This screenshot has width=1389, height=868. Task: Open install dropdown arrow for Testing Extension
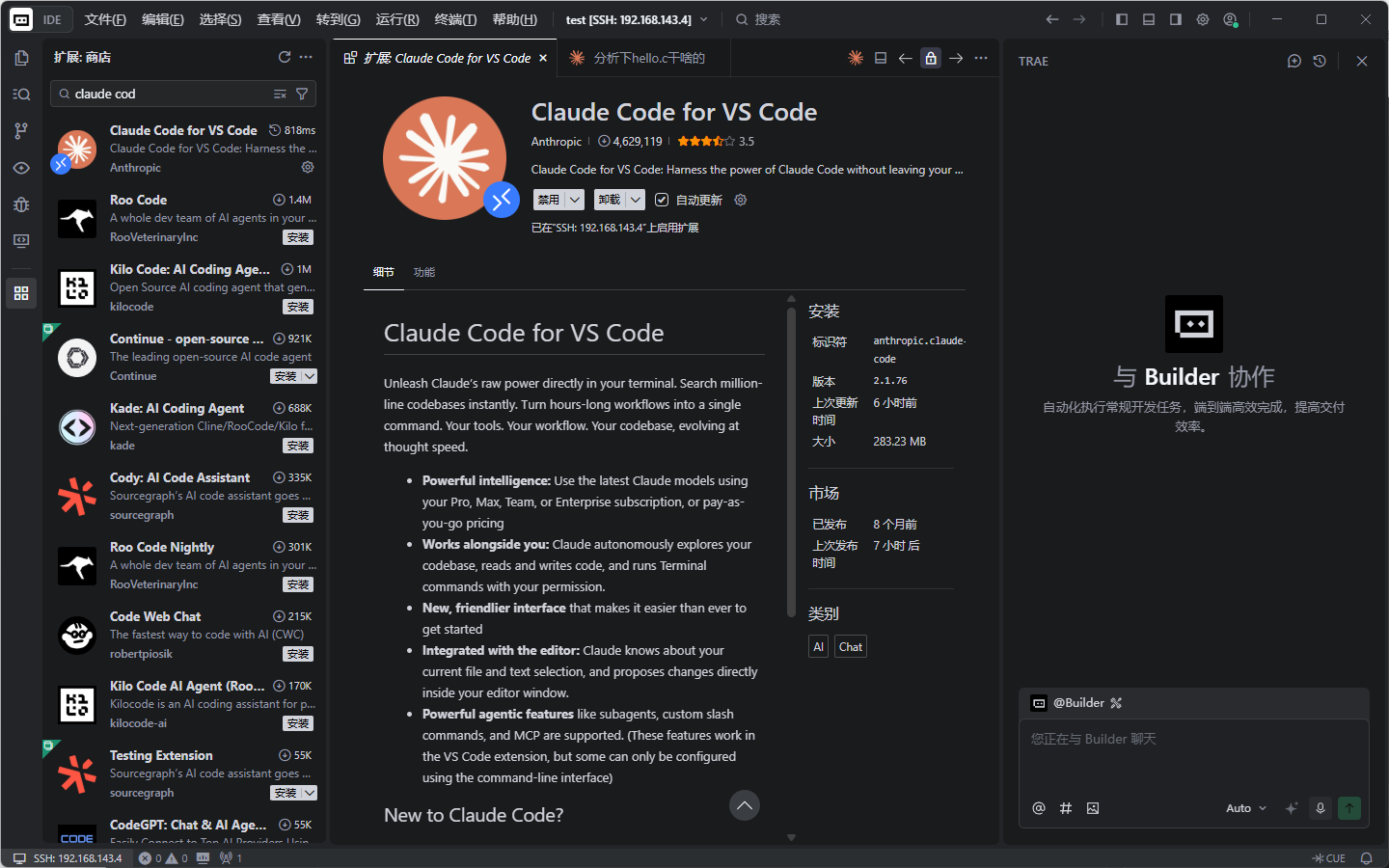[309, 793]
